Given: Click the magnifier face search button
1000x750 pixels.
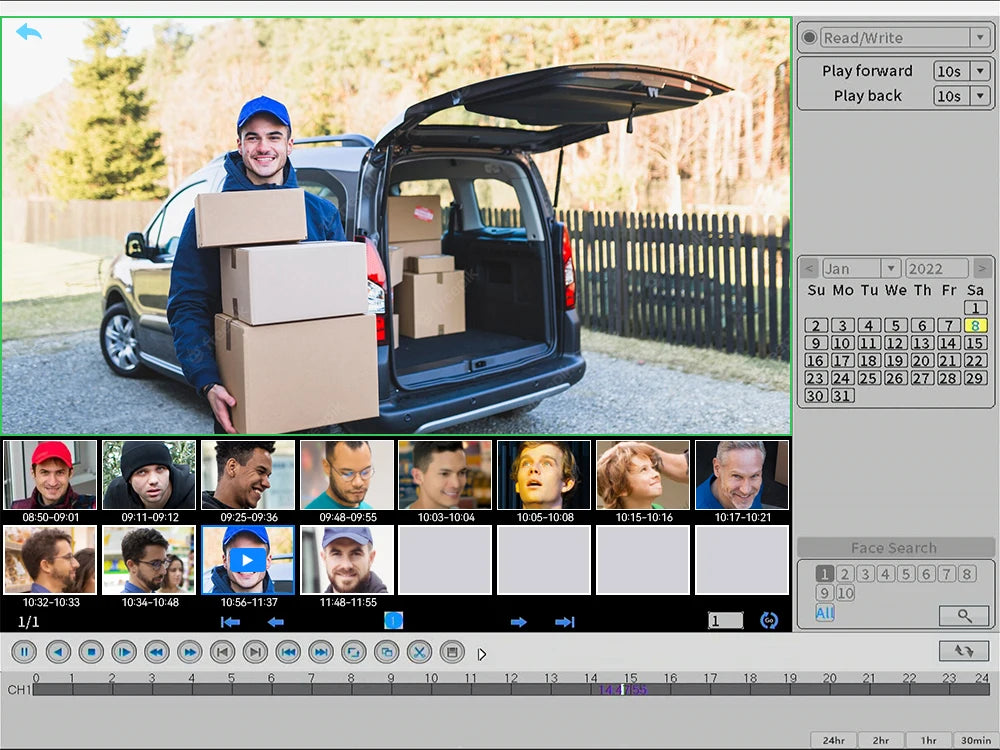Looking at the screenshot, I should (963, 615).
